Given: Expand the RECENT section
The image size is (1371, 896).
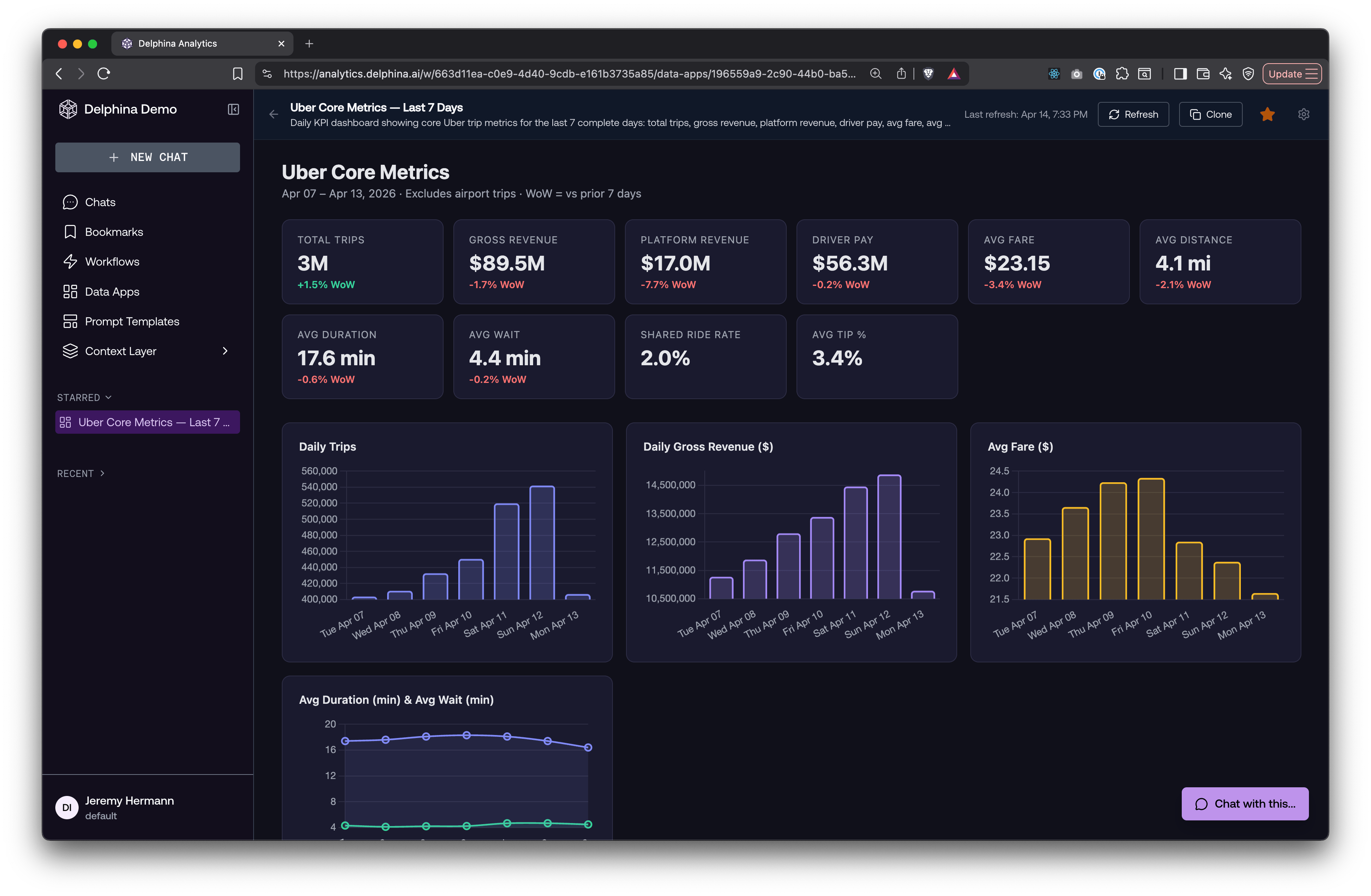Looking at the screenshot, I should click(x=81, y=473).
